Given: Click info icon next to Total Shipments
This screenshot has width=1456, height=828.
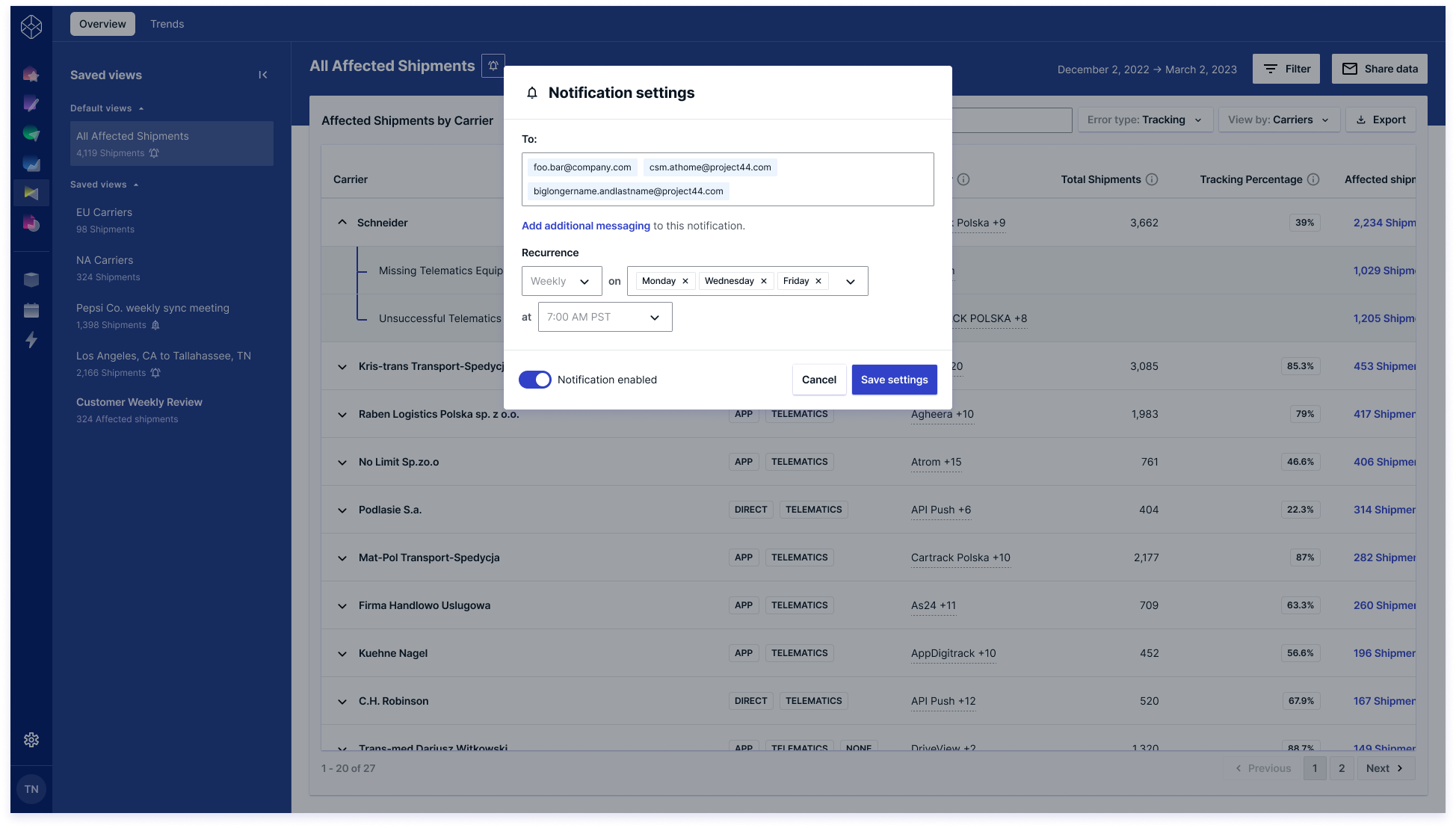Looking at the screenshot, I should point(1152,179).
